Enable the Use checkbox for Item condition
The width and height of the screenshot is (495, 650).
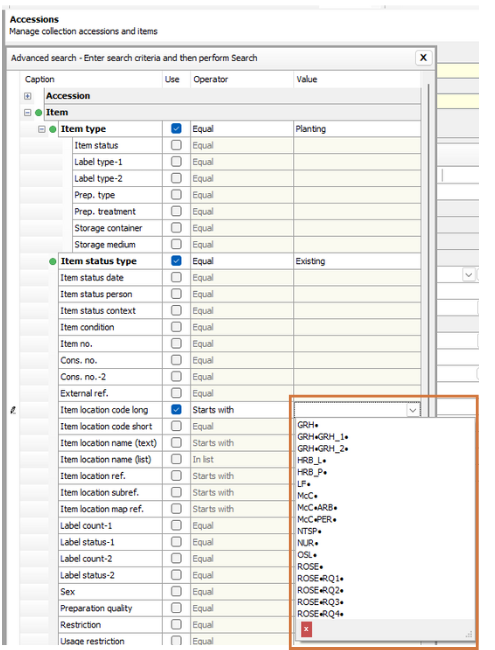coord(176,327)
